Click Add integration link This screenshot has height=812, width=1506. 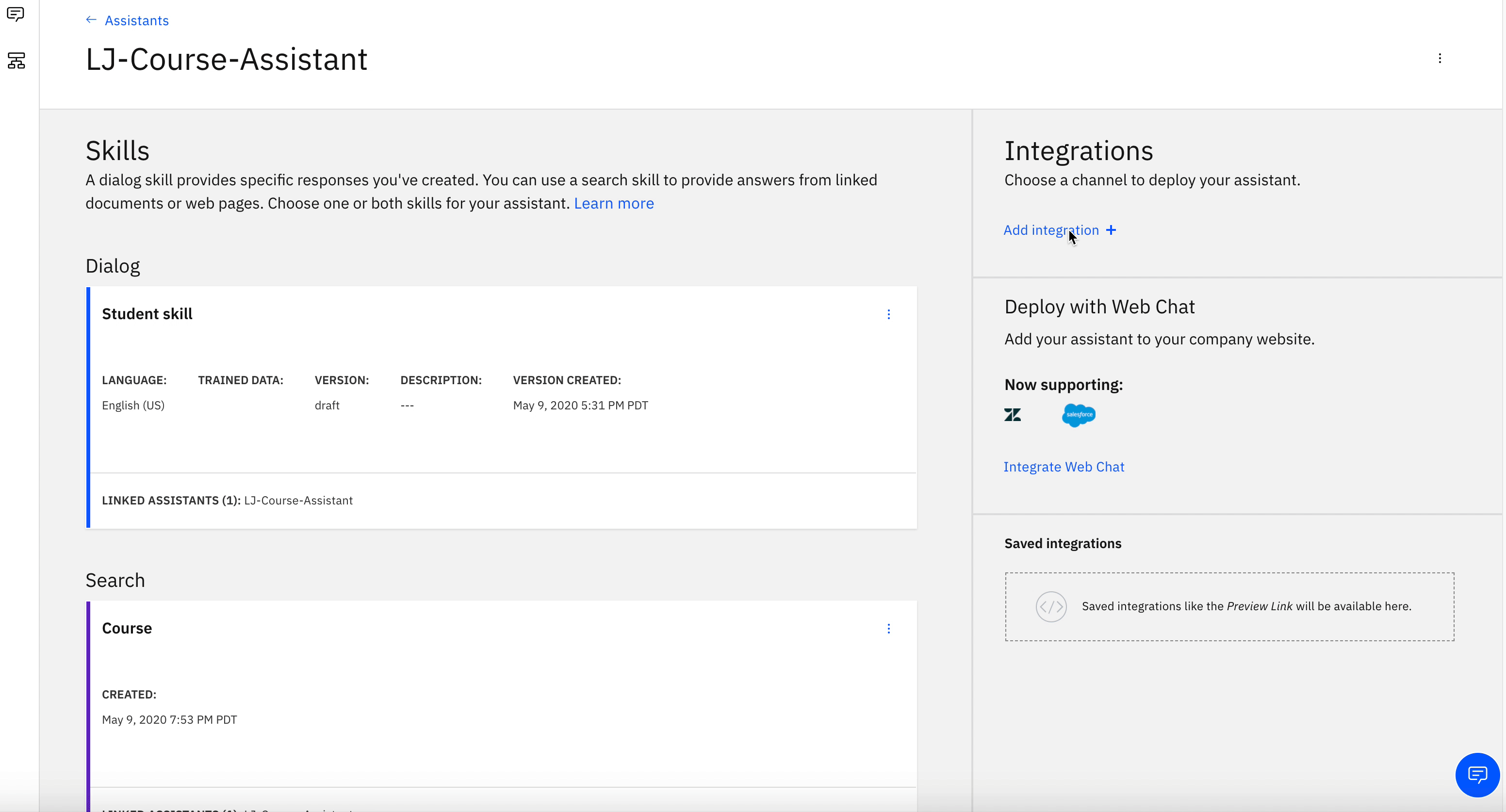click(1050, 230)
